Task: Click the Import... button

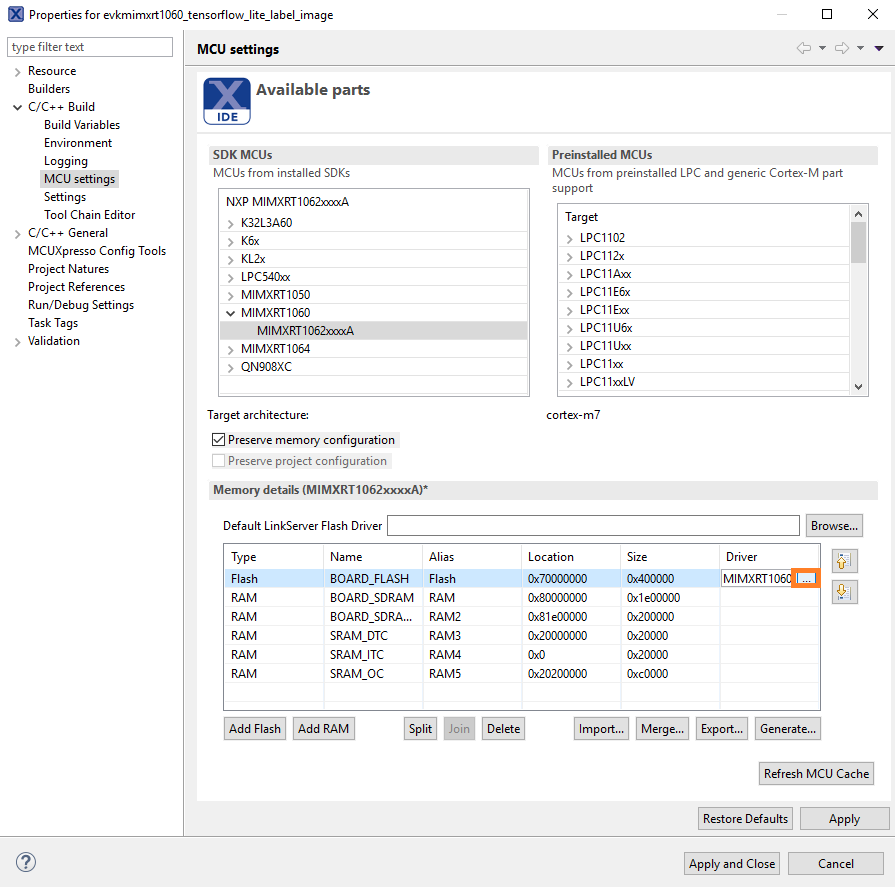Action: pos(601,728)
